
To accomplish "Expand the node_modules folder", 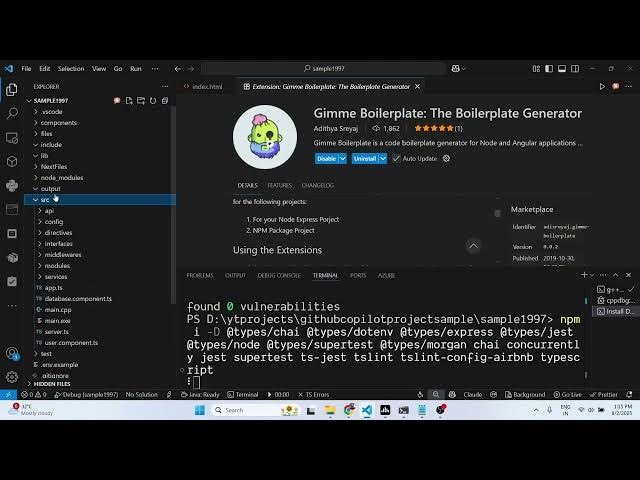I will pos(100,178).
